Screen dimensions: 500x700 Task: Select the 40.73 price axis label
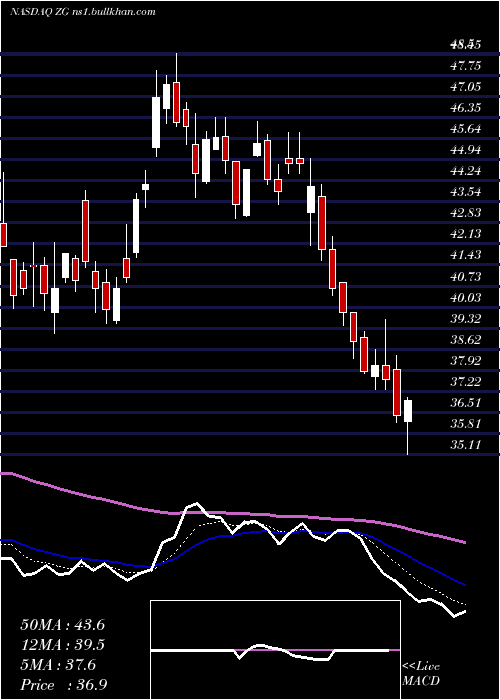(x=465, y=276)
